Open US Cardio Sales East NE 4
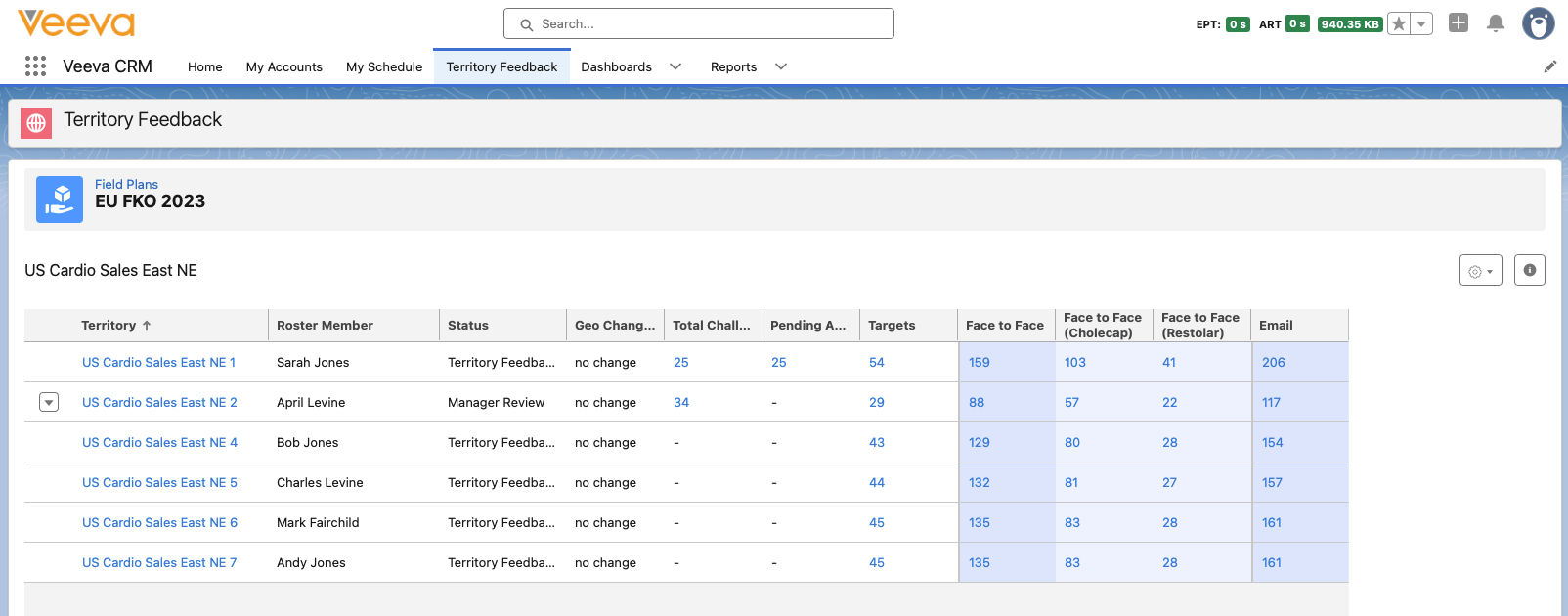 [x=159, y=442]
